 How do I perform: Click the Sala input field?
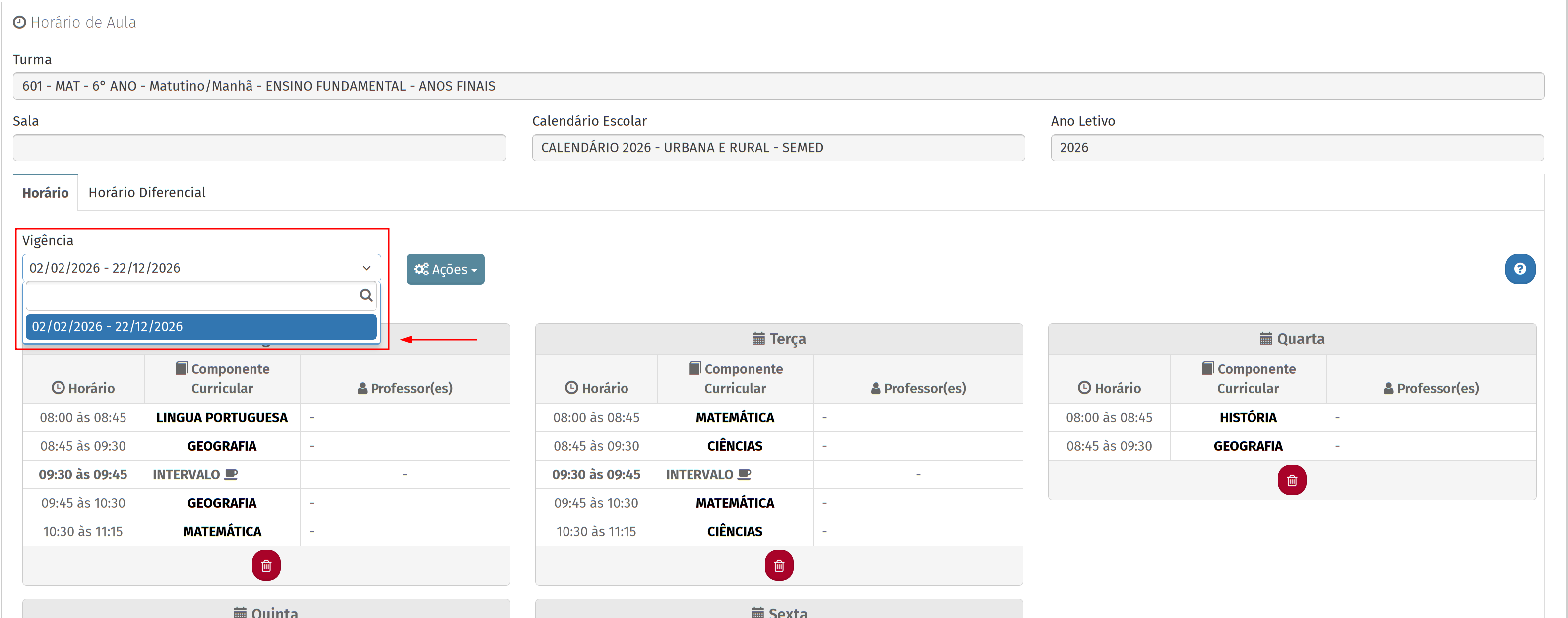(x=259, y=148)
